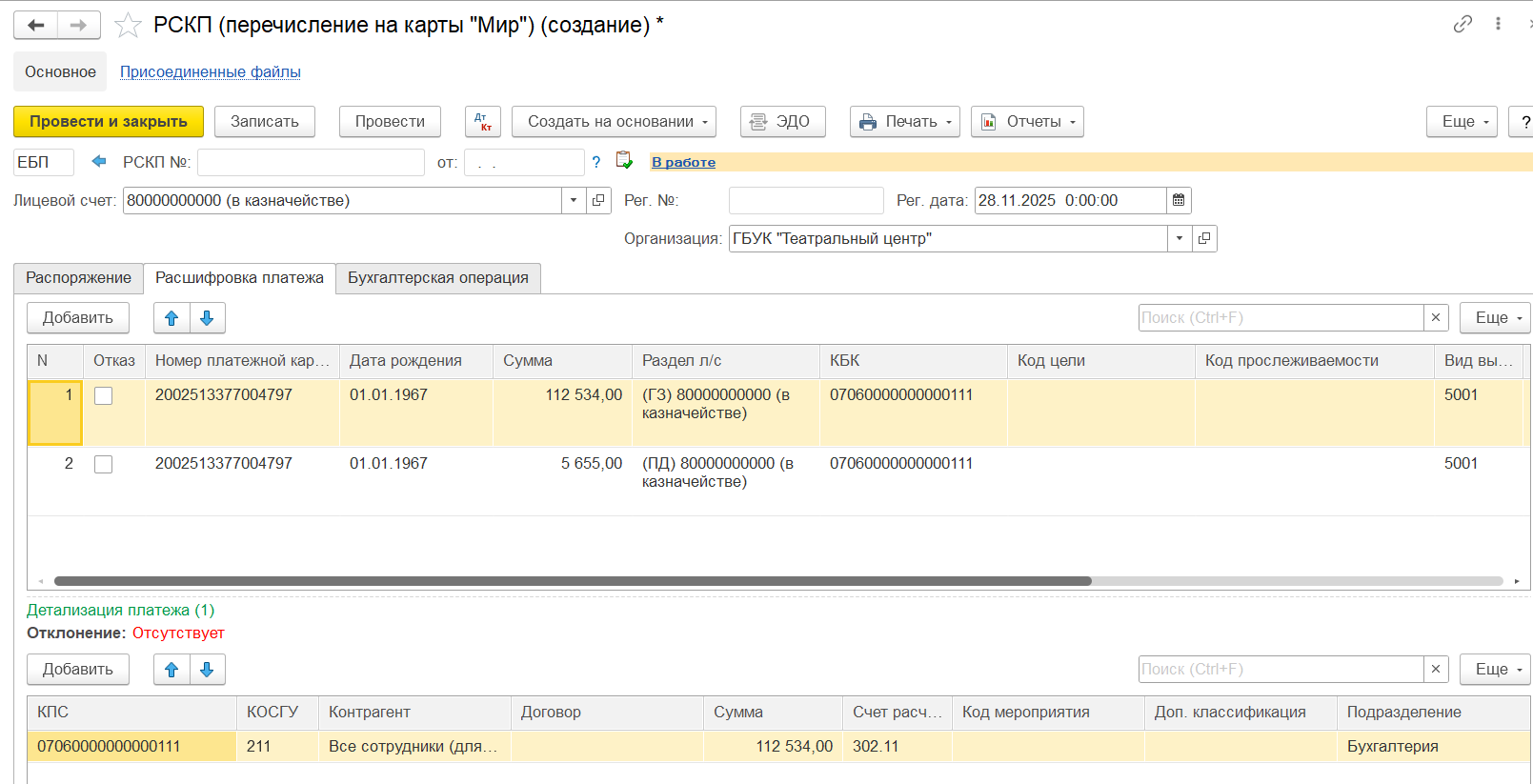Image resolution: width=1533 pixels, height=784 pixels.
Task: Open the Дт/Кт accounting entries icon
Action: 483,122
